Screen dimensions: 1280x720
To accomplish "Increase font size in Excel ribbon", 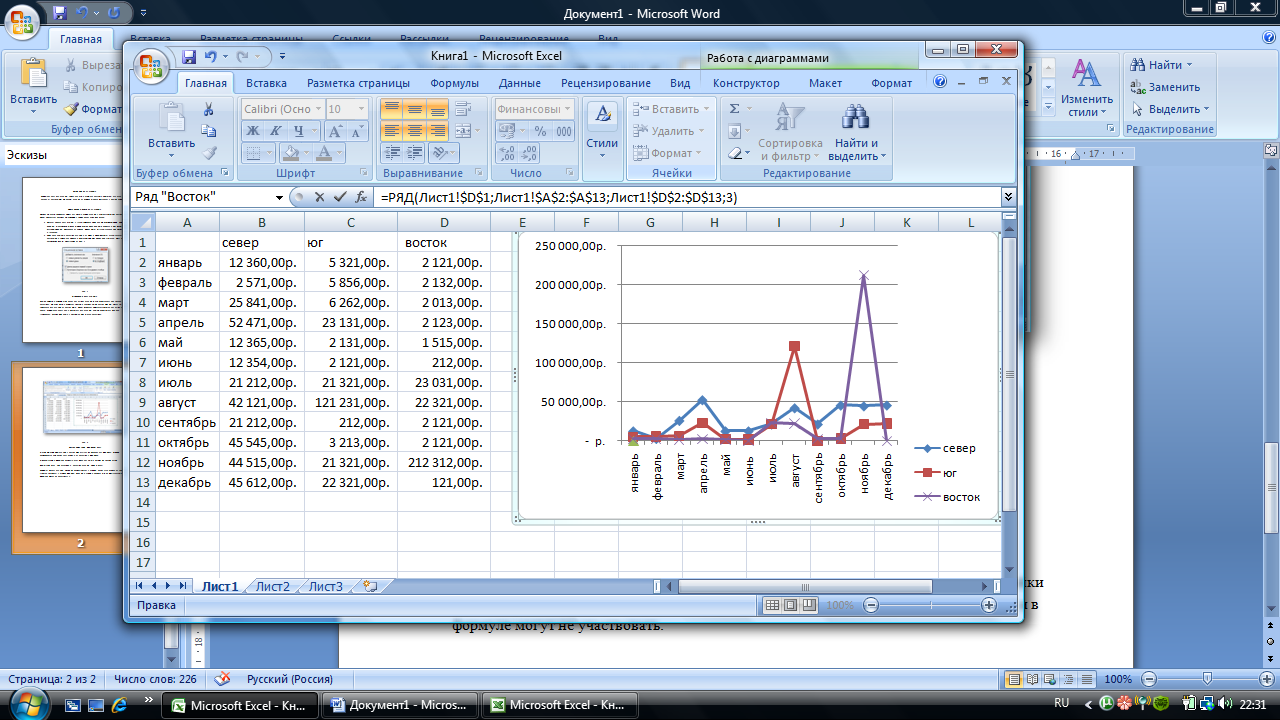I will 335,131.
